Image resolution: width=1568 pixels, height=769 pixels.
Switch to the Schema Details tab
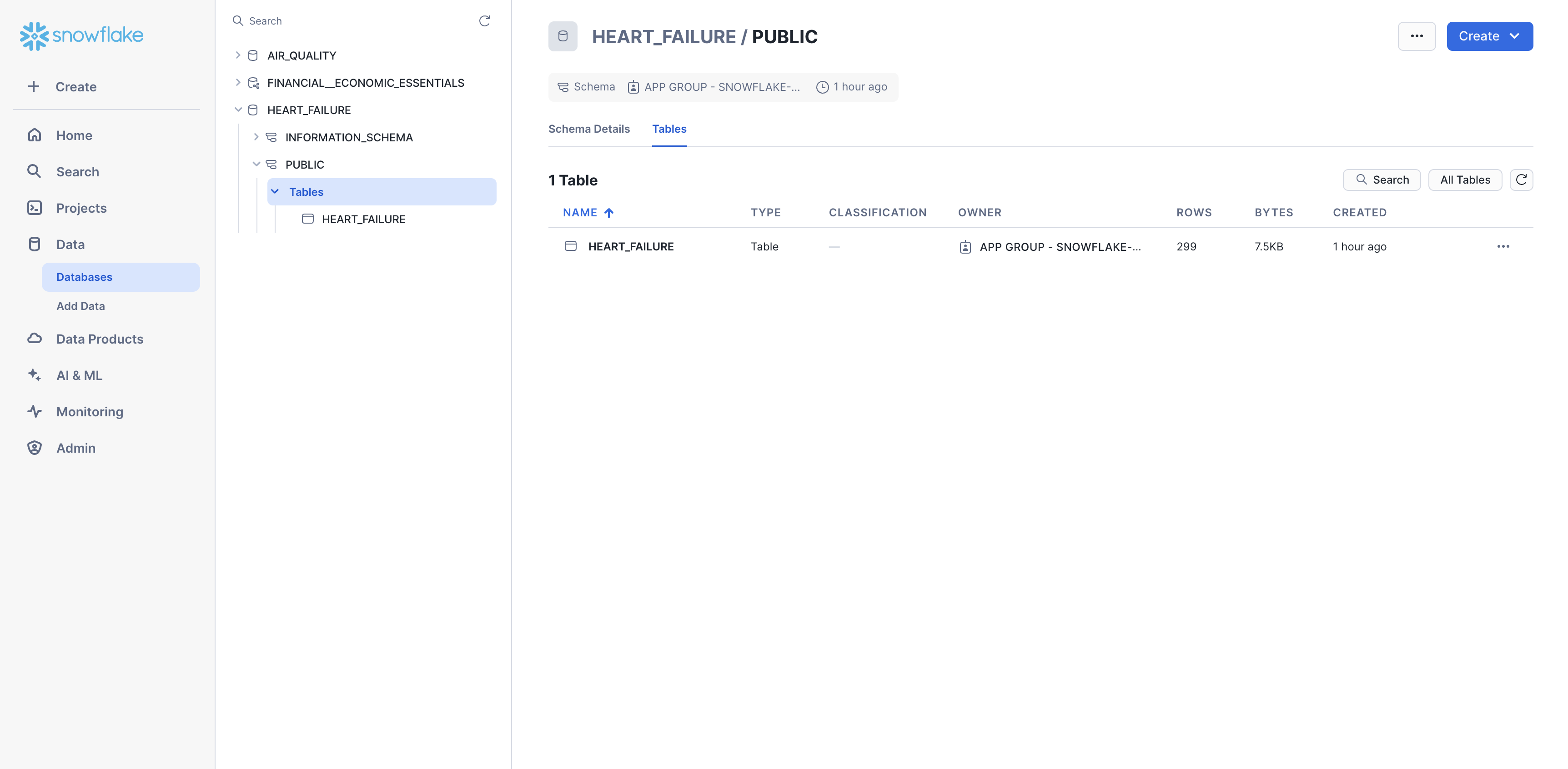tap(588, 129)
